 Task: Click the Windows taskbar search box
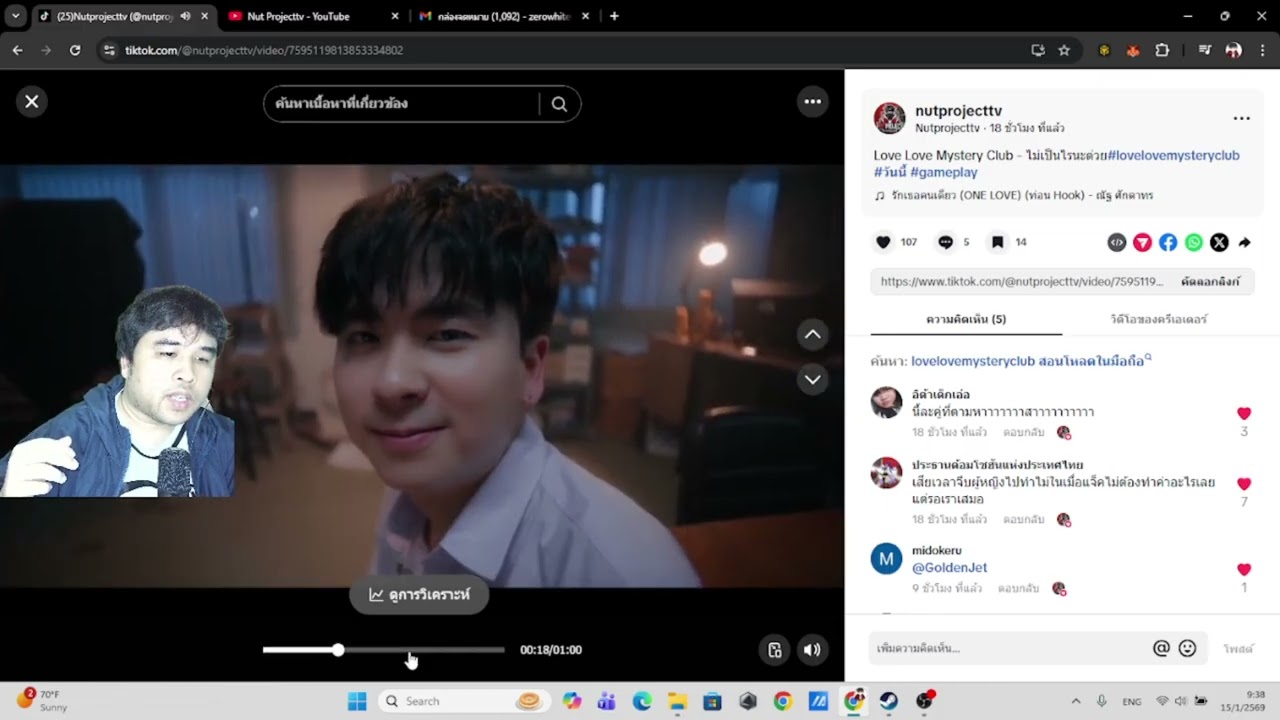pyautogui.click(x=463, y=701)
